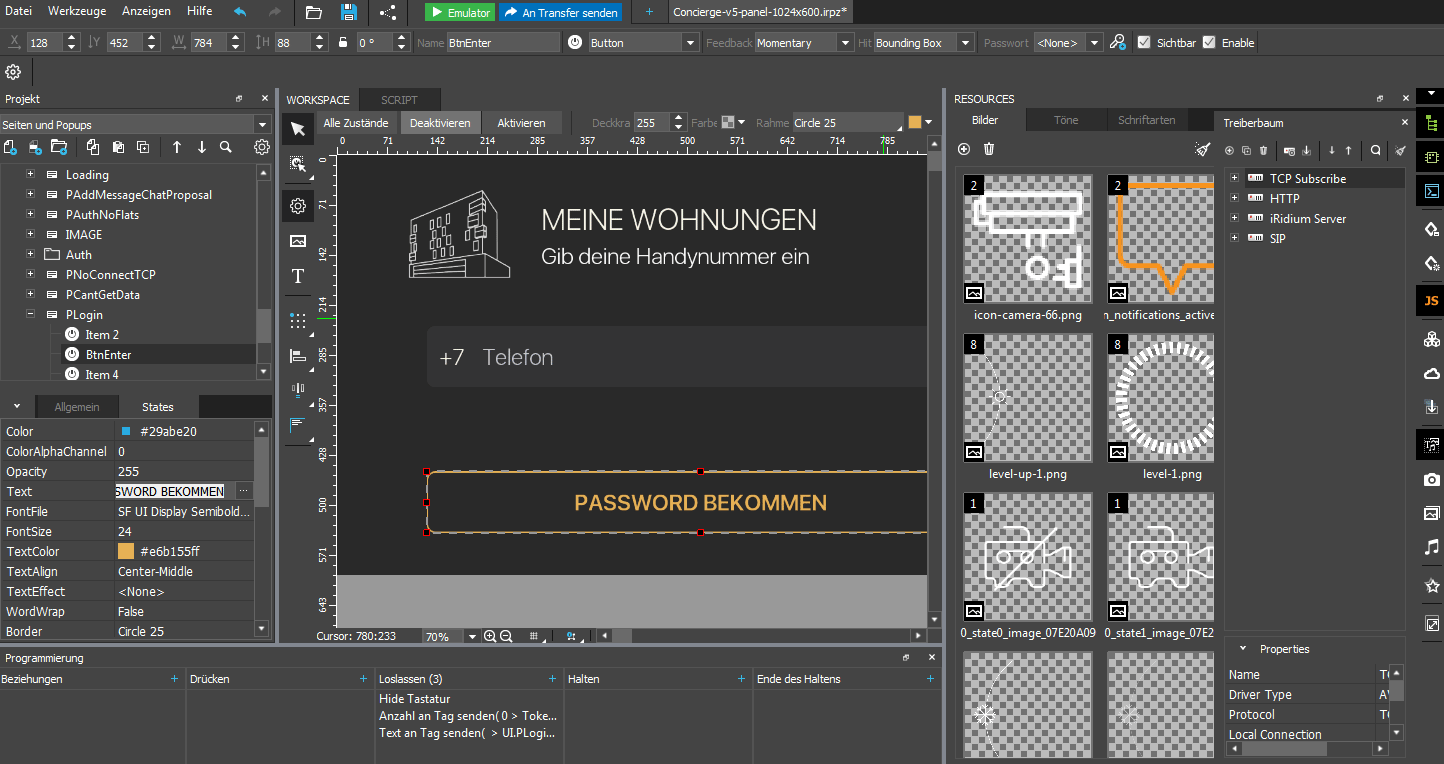Select the Text tool in the workspace toolbar
This screenshot has height=764, width=1444.
[297, 276]
